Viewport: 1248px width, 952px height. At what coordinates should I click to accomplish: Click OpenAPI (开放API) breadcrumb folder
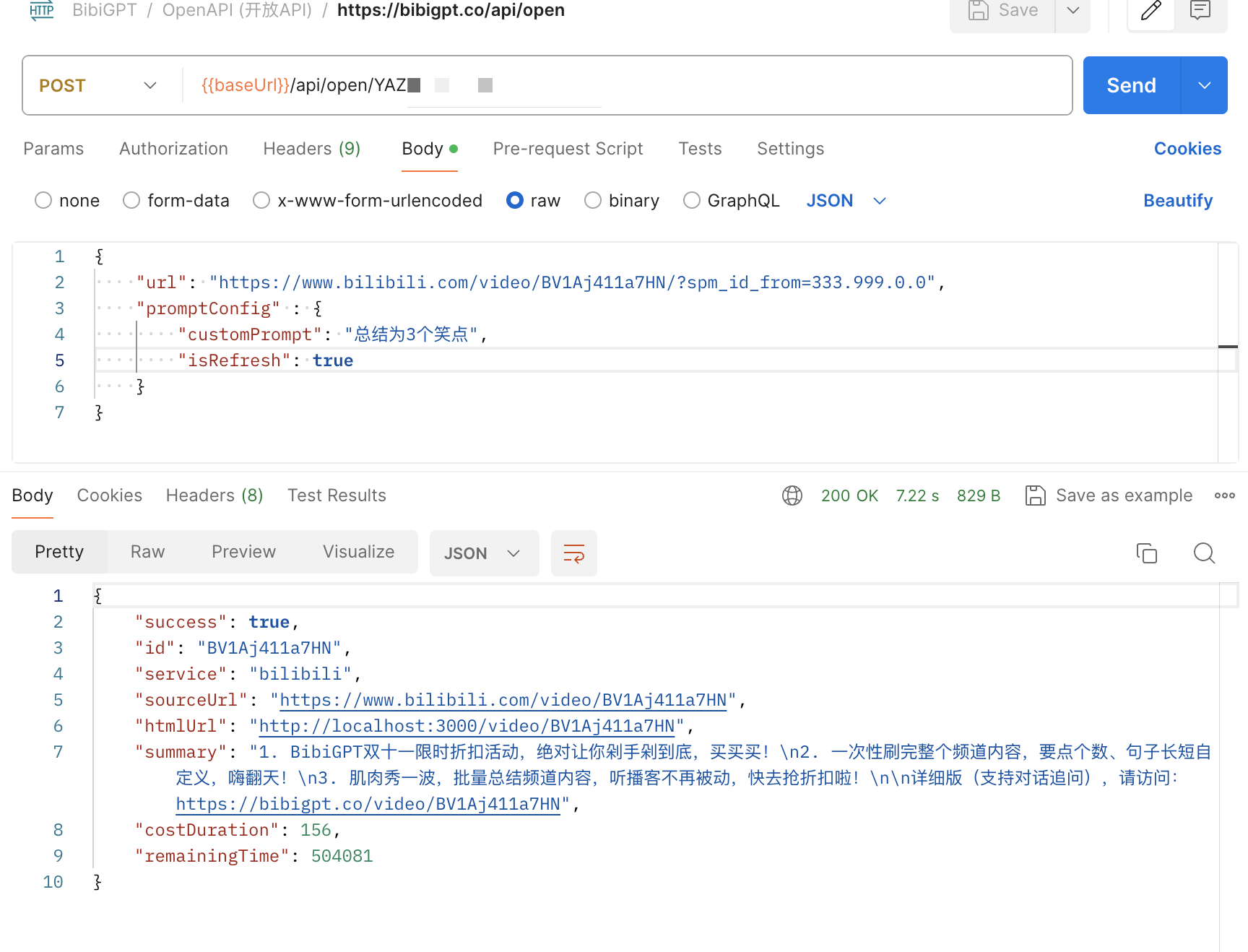237,10
